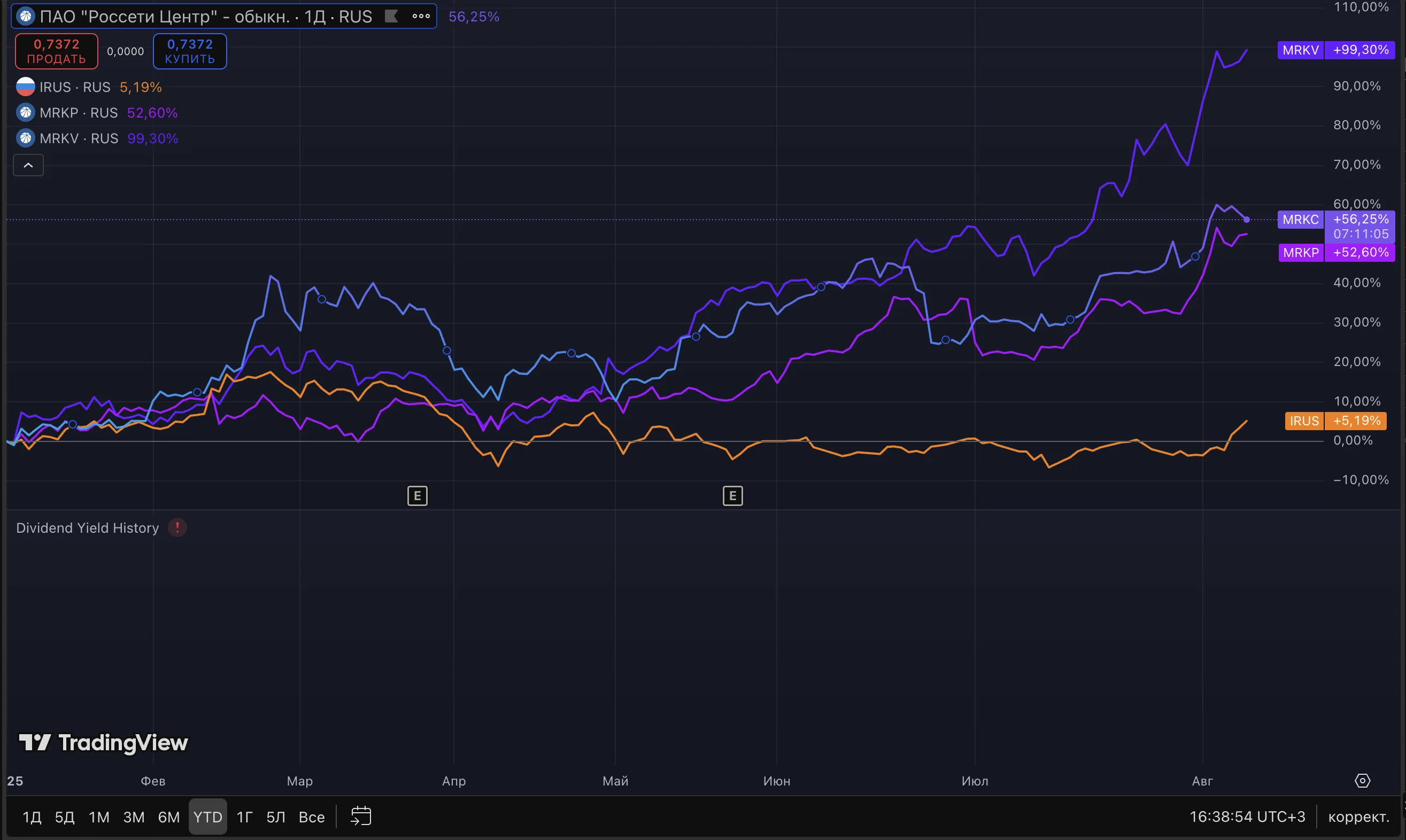This screenshot has width=1406, height=840.
Task: Click the E earnings marker in late May
Action: pos(733,496)
